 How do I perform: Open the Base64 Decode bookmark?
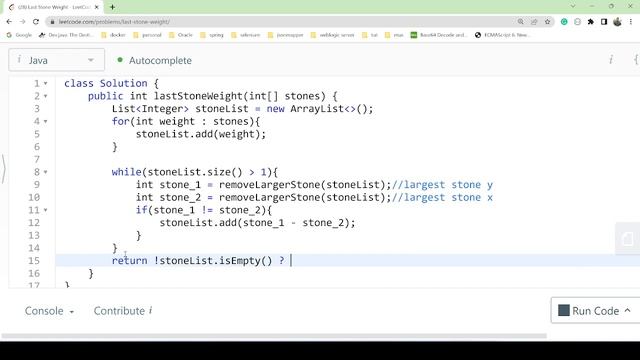coord(439,35)
